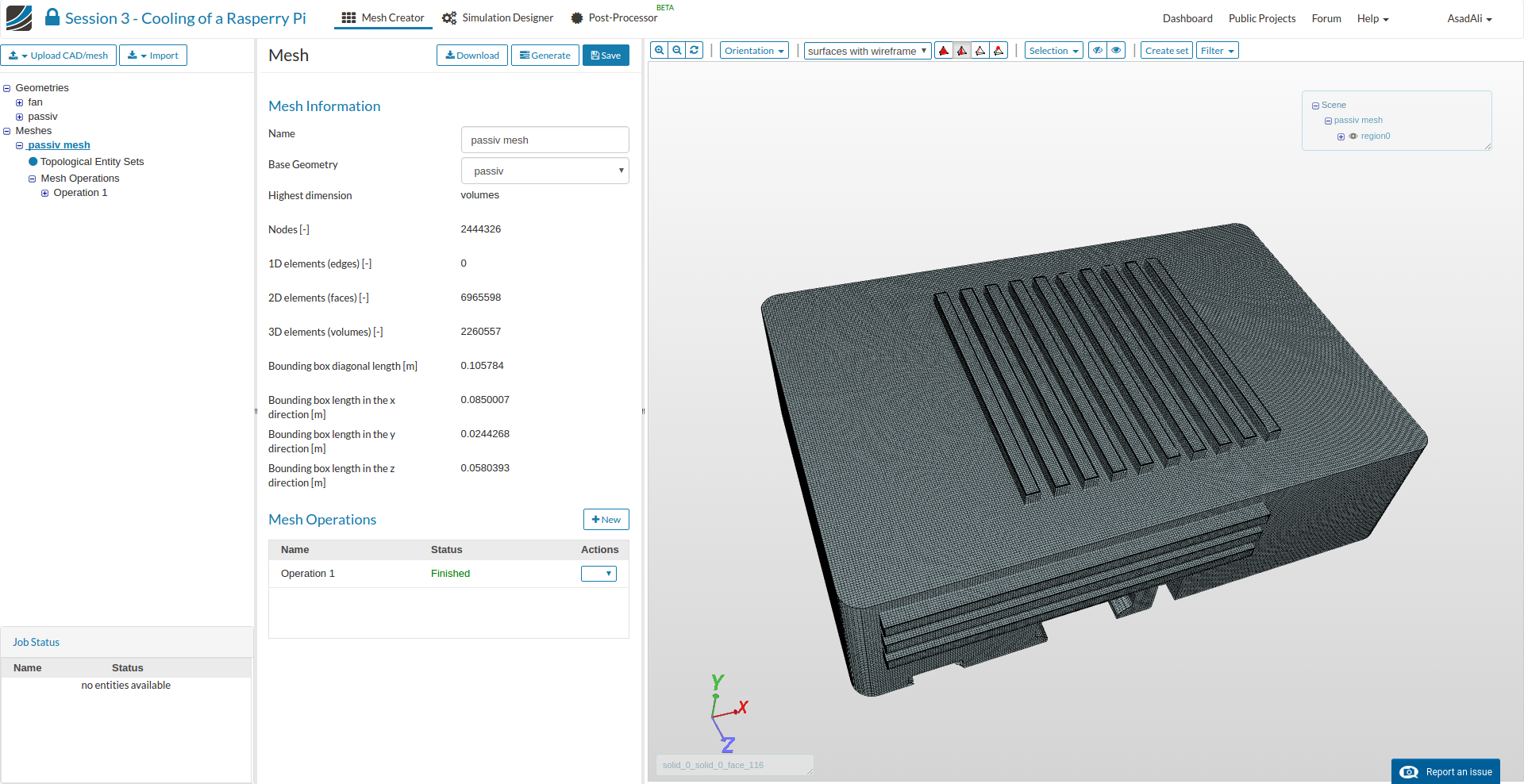Screen dimensions: 1524x784
Task: Reset the 3D view with refresh icon
Action: click(x=695, y=51)
